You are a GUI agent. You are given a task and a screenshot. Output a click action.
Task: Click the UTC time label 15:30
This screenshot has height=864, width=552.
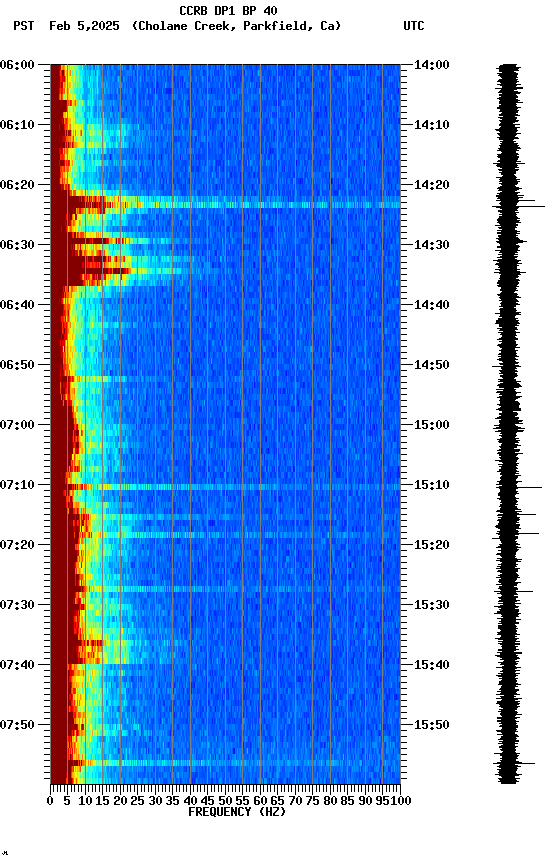point(432,606)
